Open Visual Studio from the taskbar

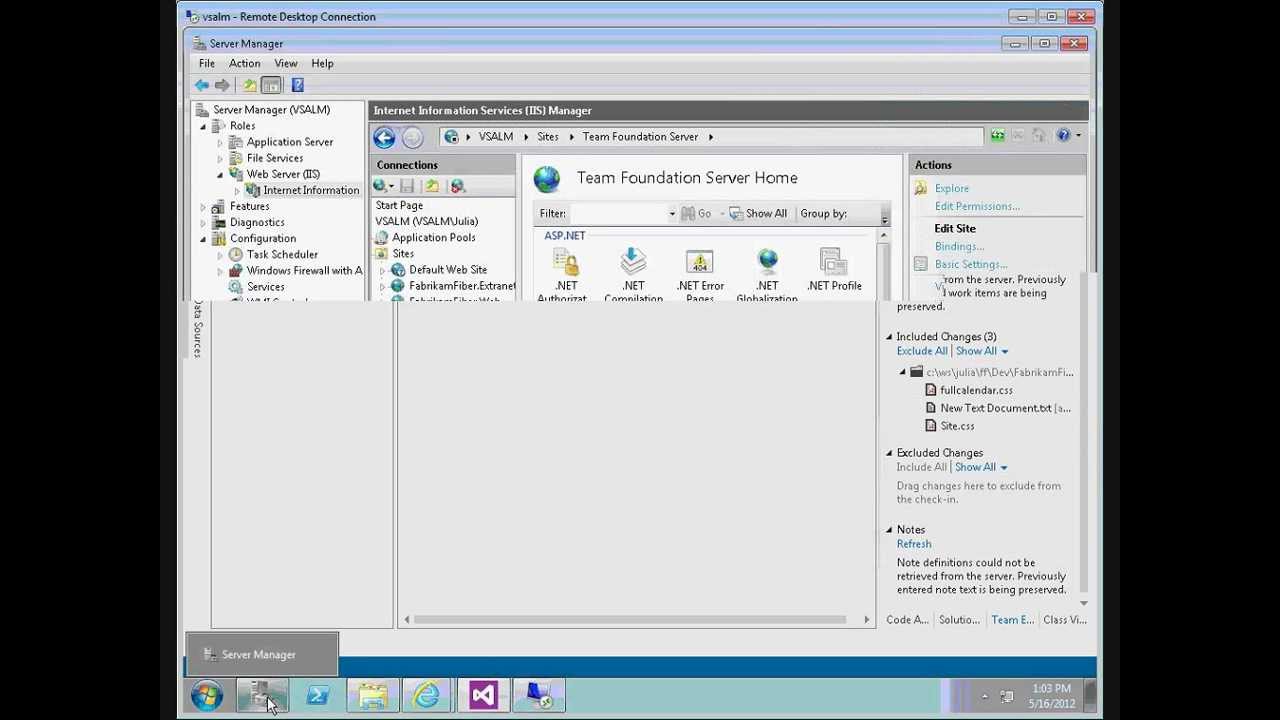tap(482, 695)
